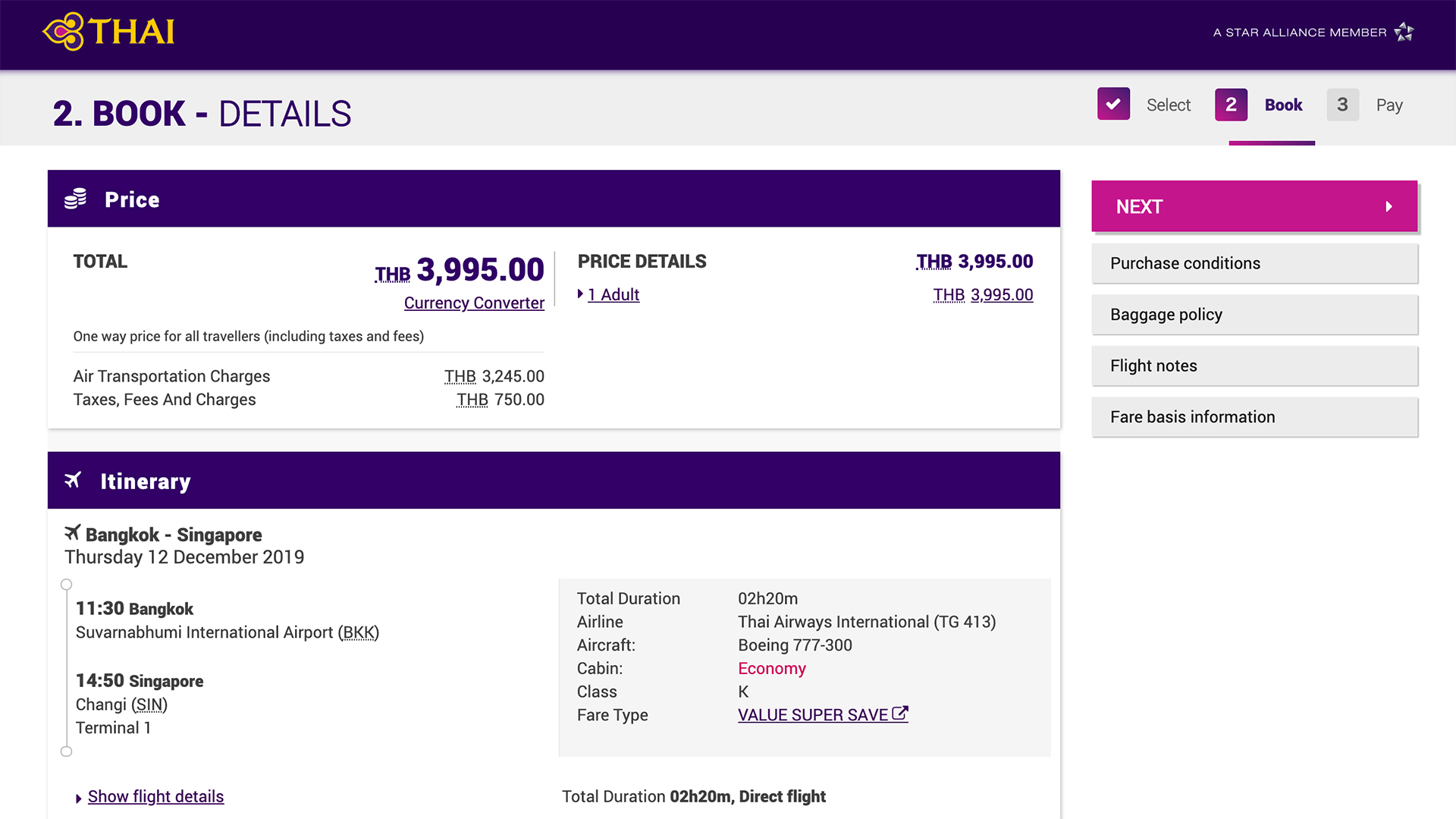Screen dimensions: 1456x819
Task: Click the arrival timeline marker circle
Action: [x=67, y=752]
